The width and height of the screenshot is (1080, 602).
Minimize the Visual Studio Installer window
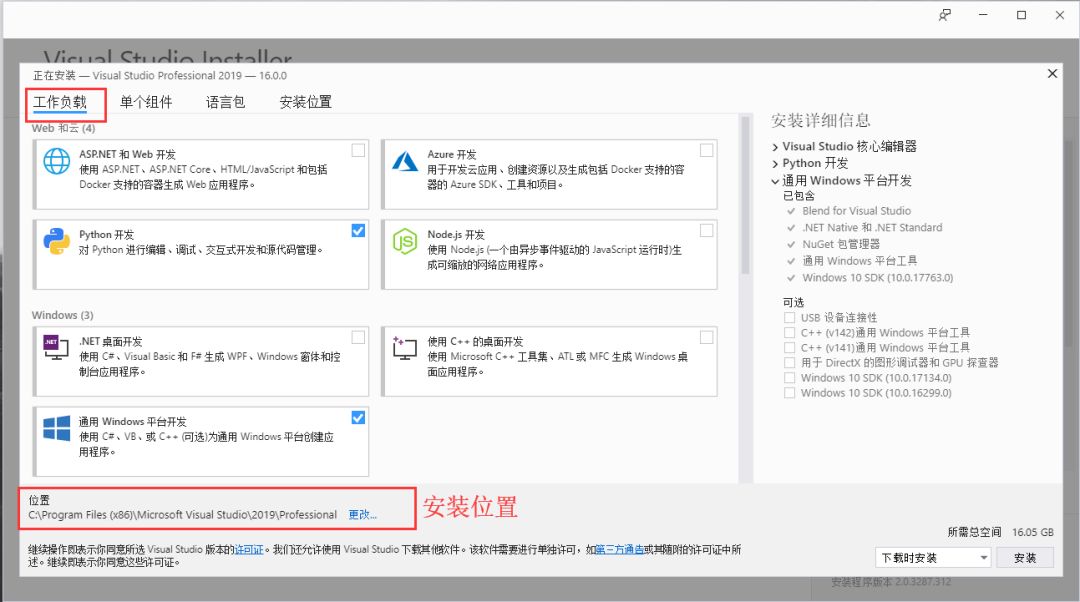tap(983, 15)
